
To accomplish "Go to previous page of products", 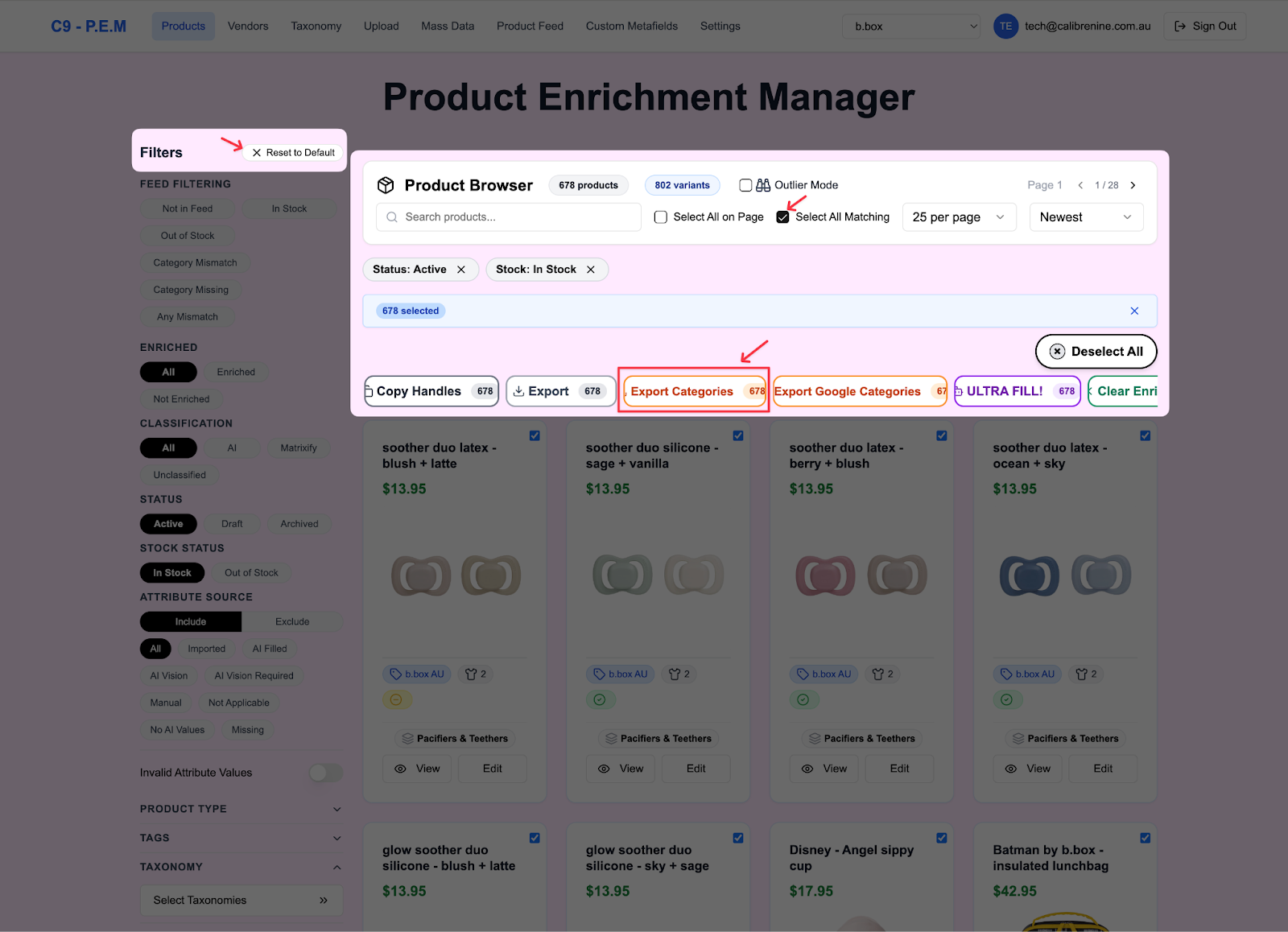I will (1080, 185).
